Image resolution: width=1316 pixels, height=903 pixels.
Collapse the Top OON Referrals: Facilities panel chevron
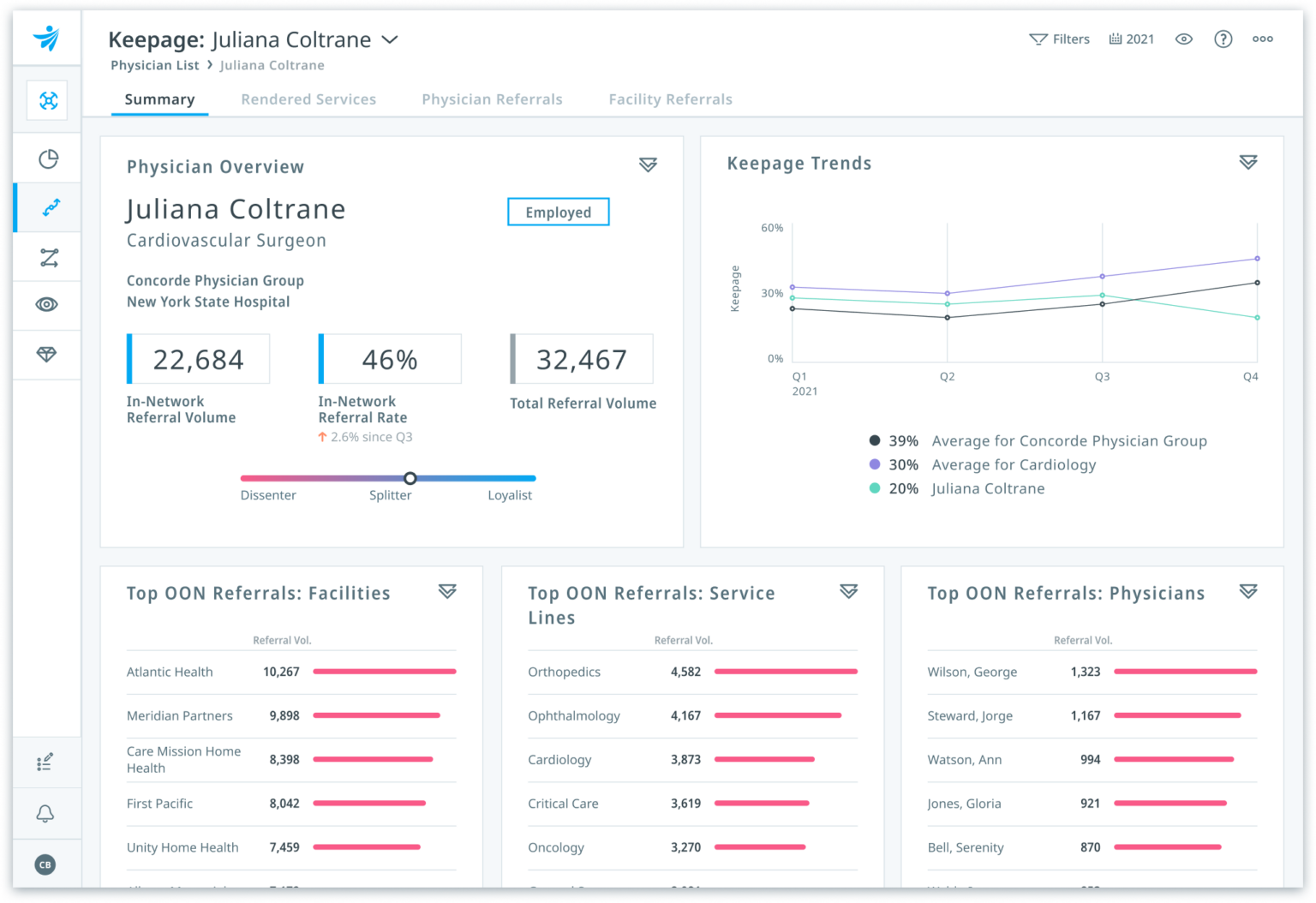click(x=447, y=591)
